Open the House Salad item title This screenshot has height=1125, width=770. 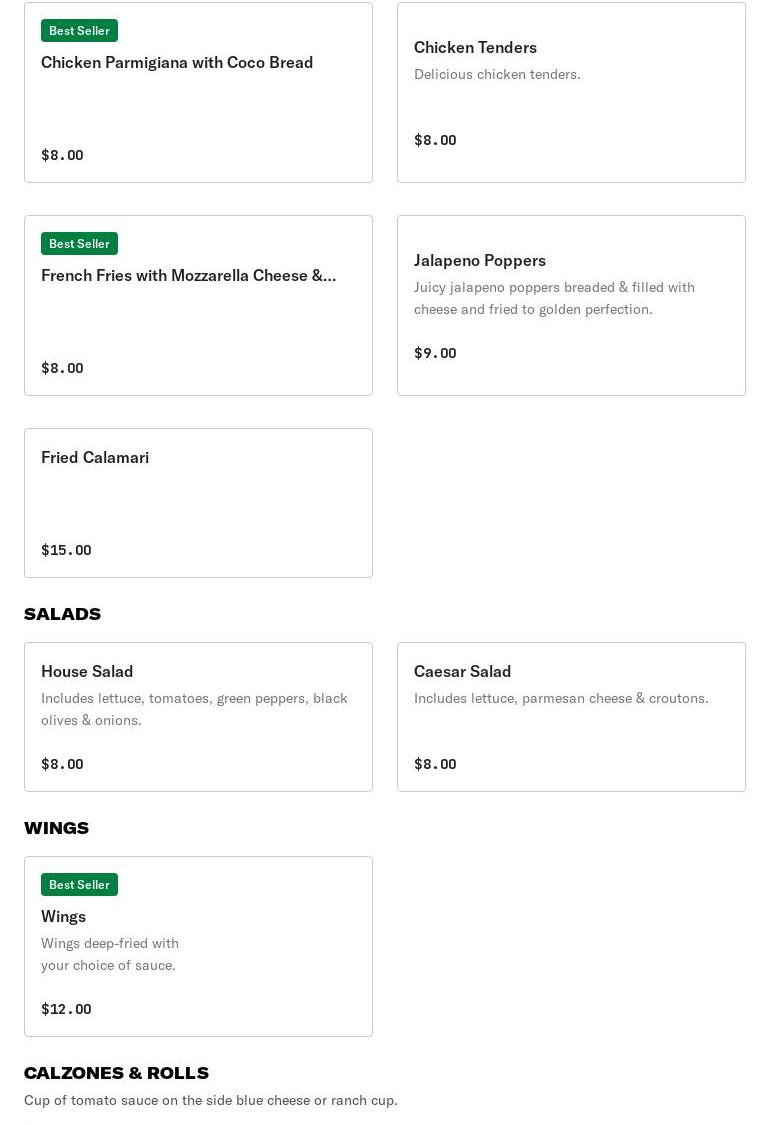(x=87, y=671)
